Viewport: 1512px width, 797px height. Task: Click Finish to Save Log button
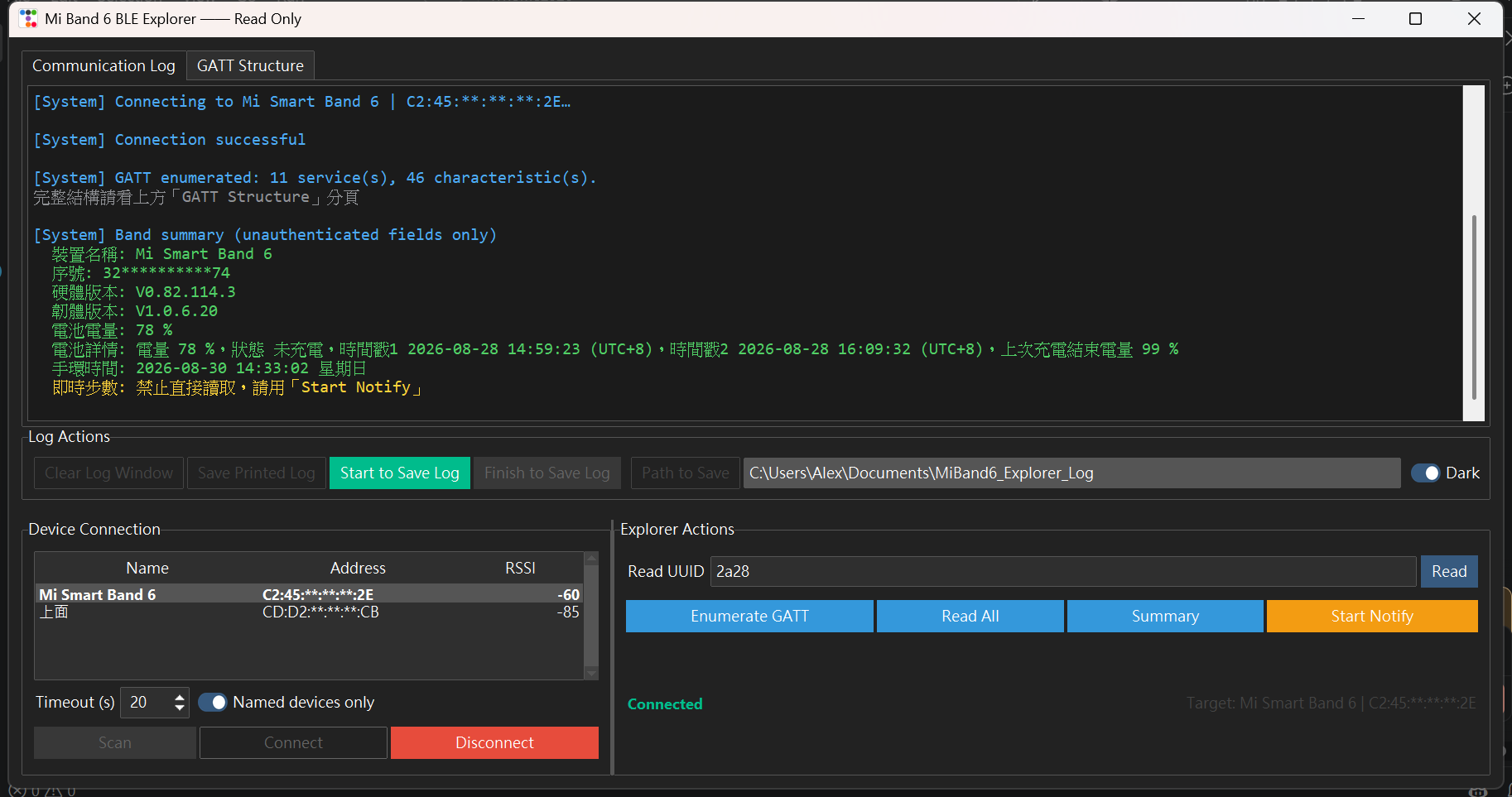tap(547, 473)
